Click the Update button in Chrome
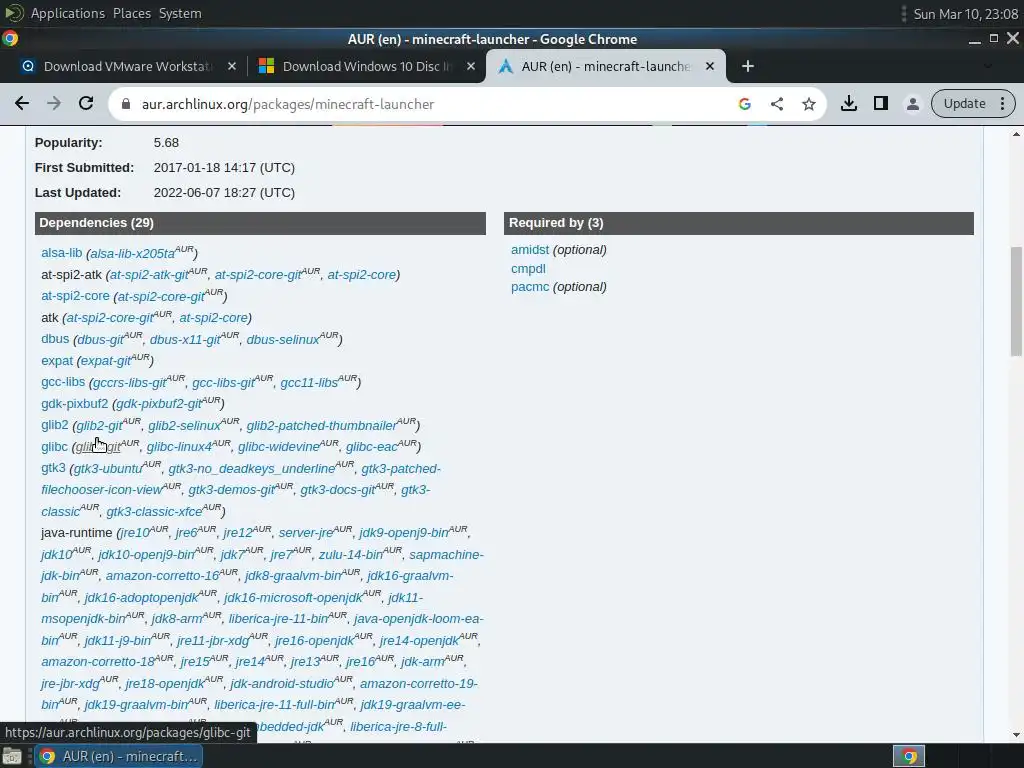1024x768 pixels. pyautogui.click(x=964, y=103)
